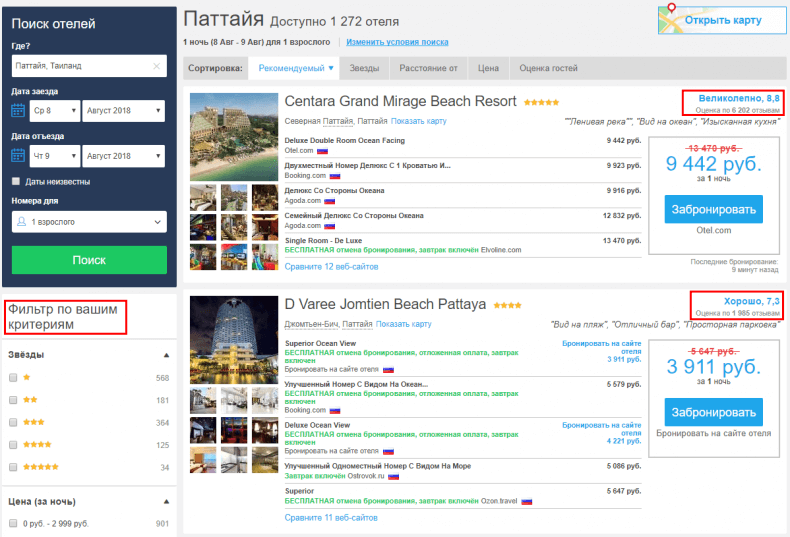Screen dimensions: 790x537
Task: Book Centara Grand Mirage with Забронировать
Action: [713, 209]
